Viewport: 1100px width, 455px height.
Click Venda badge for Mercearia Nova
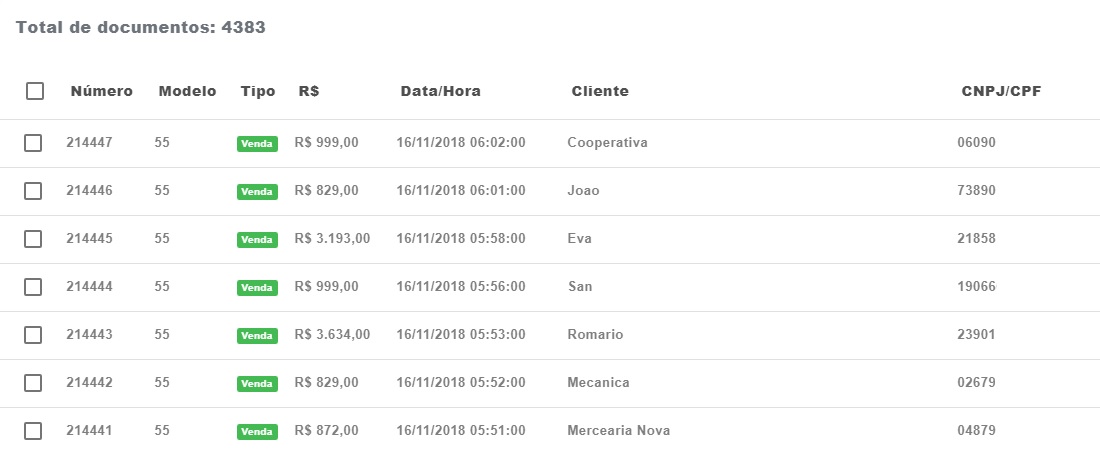point(257,432)
